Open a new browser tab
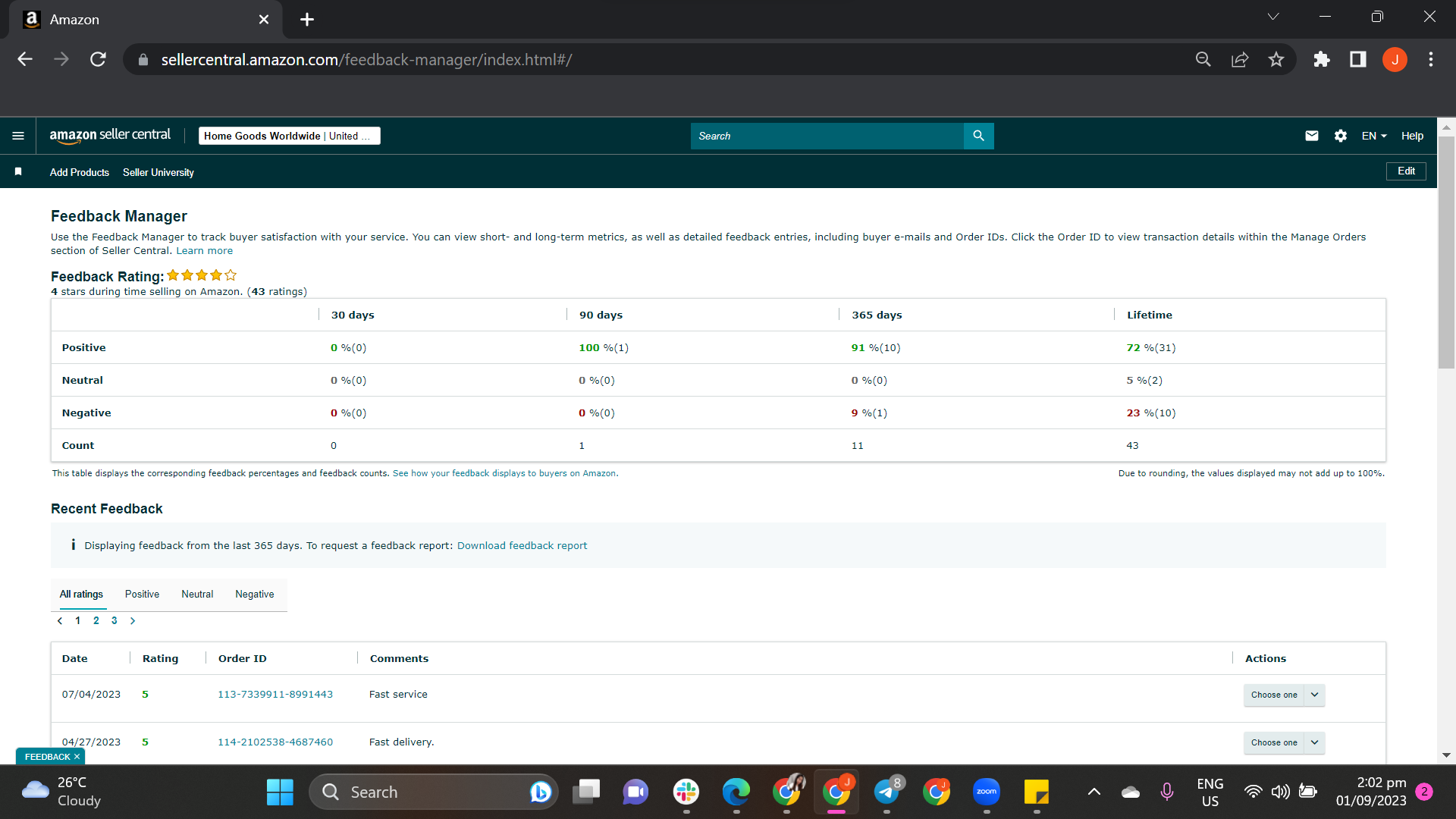This screenshot has height=819, width=1456. [x=307, y=20]
